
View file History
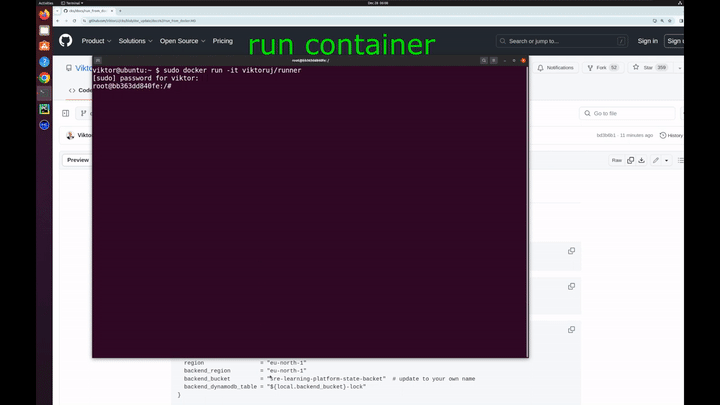[x=671, y=135]
